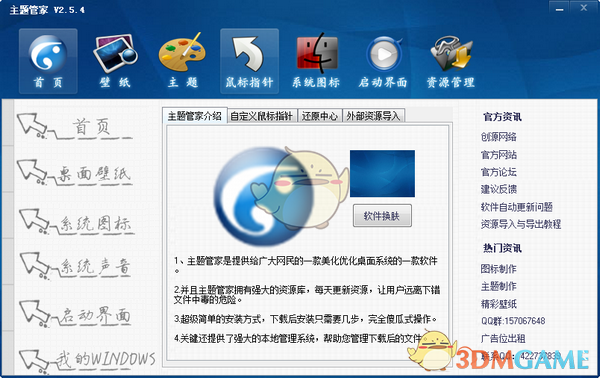Open the 启动界面 boot screen icon

tap(383, 61)
